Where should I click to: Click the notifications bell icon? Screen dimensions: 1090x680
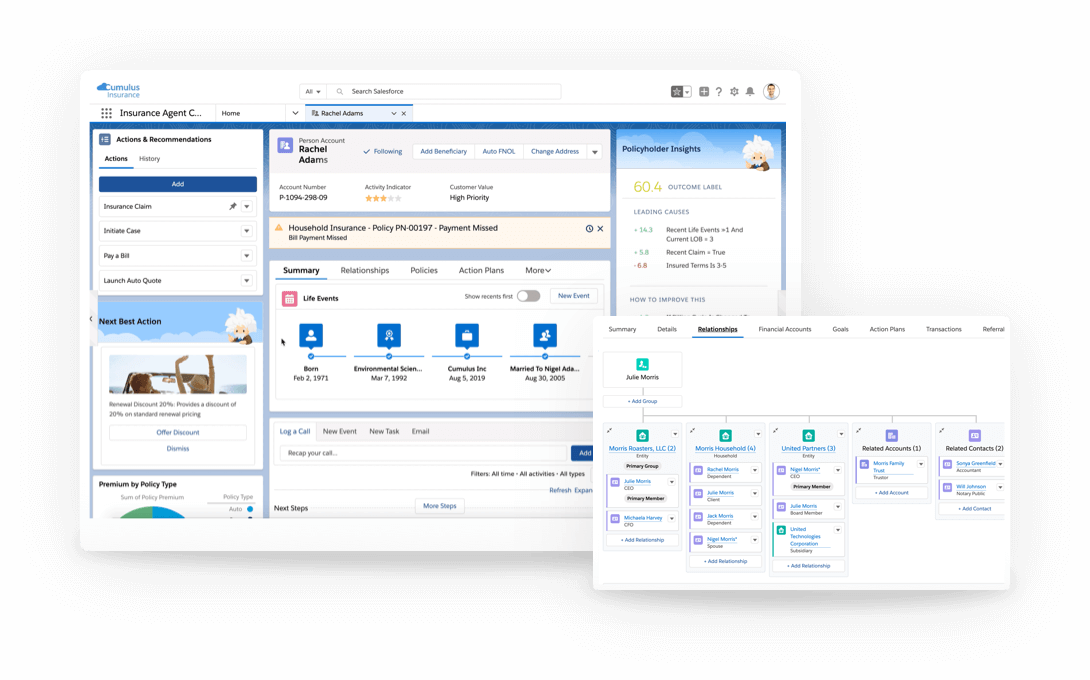pyautogui.click(x=750, y=91)
